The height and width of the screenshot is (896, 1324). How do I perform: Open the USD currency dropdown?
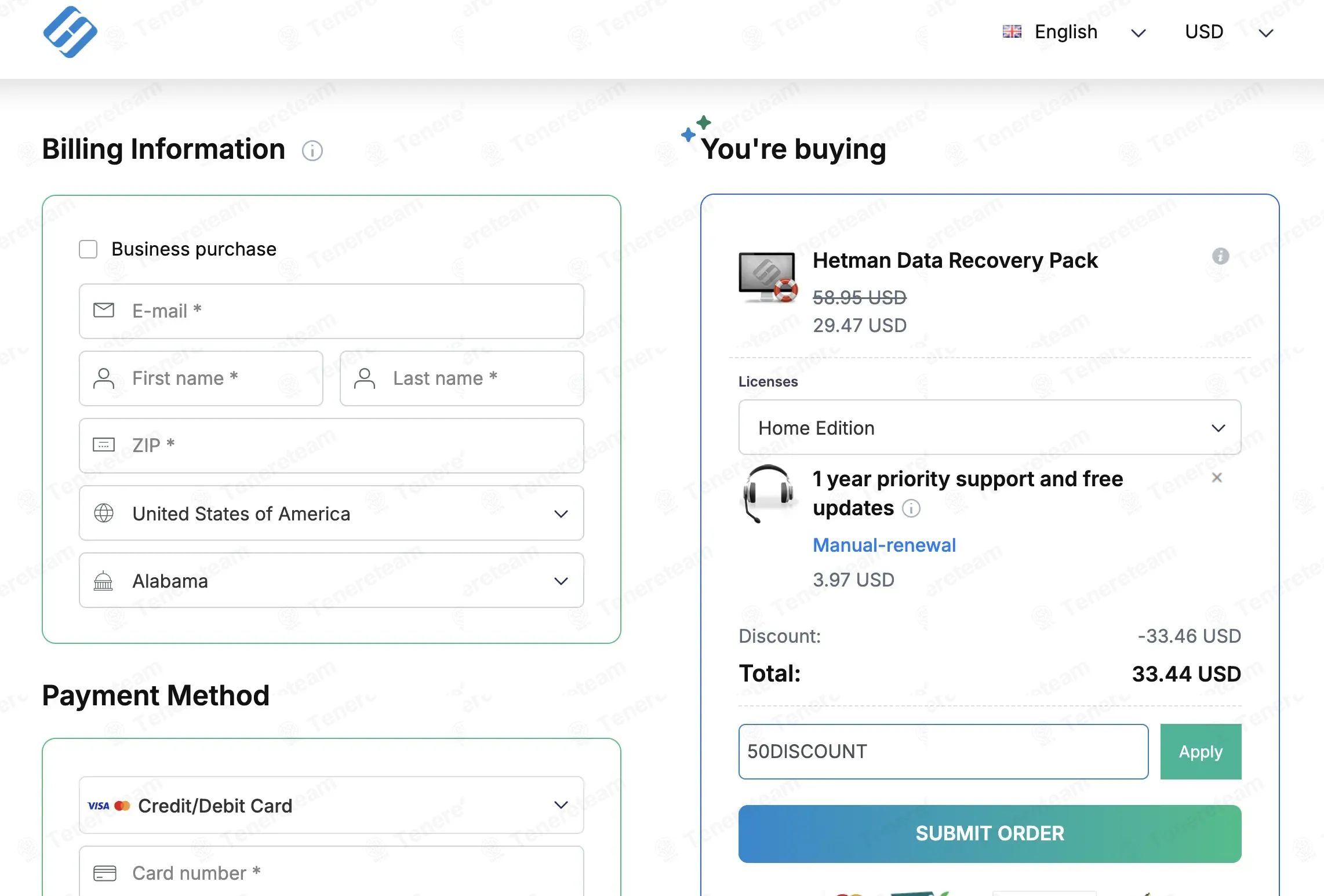tap(1229, 32)
